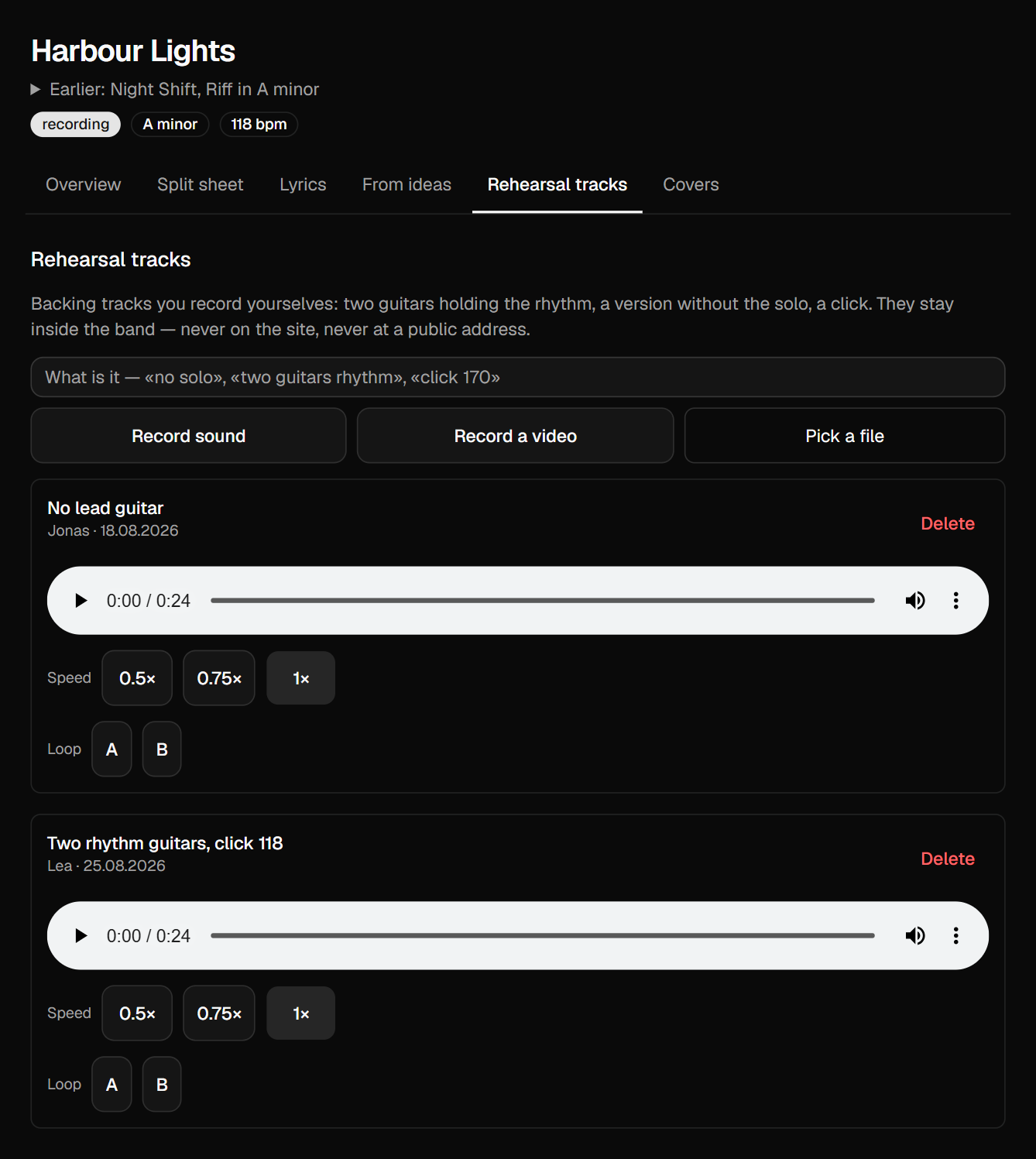Set loop point A on No lead guitar
This screenshot has height=1159, width=1036.
(x=111, y=749)
